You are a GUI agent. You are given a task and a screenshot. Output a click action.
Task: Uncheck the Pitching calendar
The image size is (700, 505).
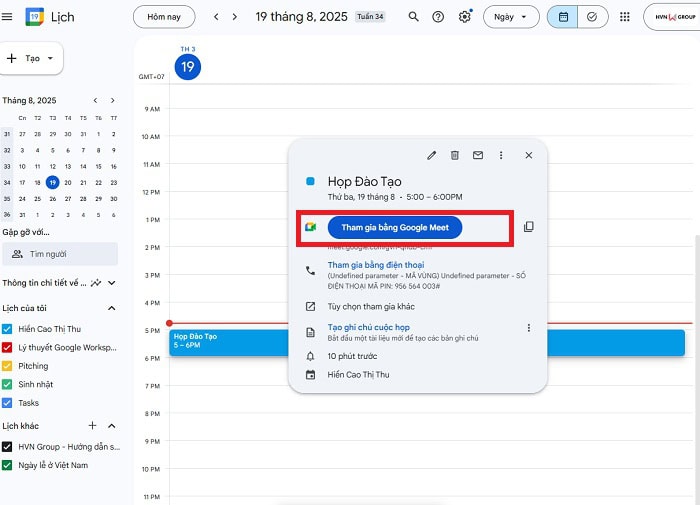tap(8, 365)
